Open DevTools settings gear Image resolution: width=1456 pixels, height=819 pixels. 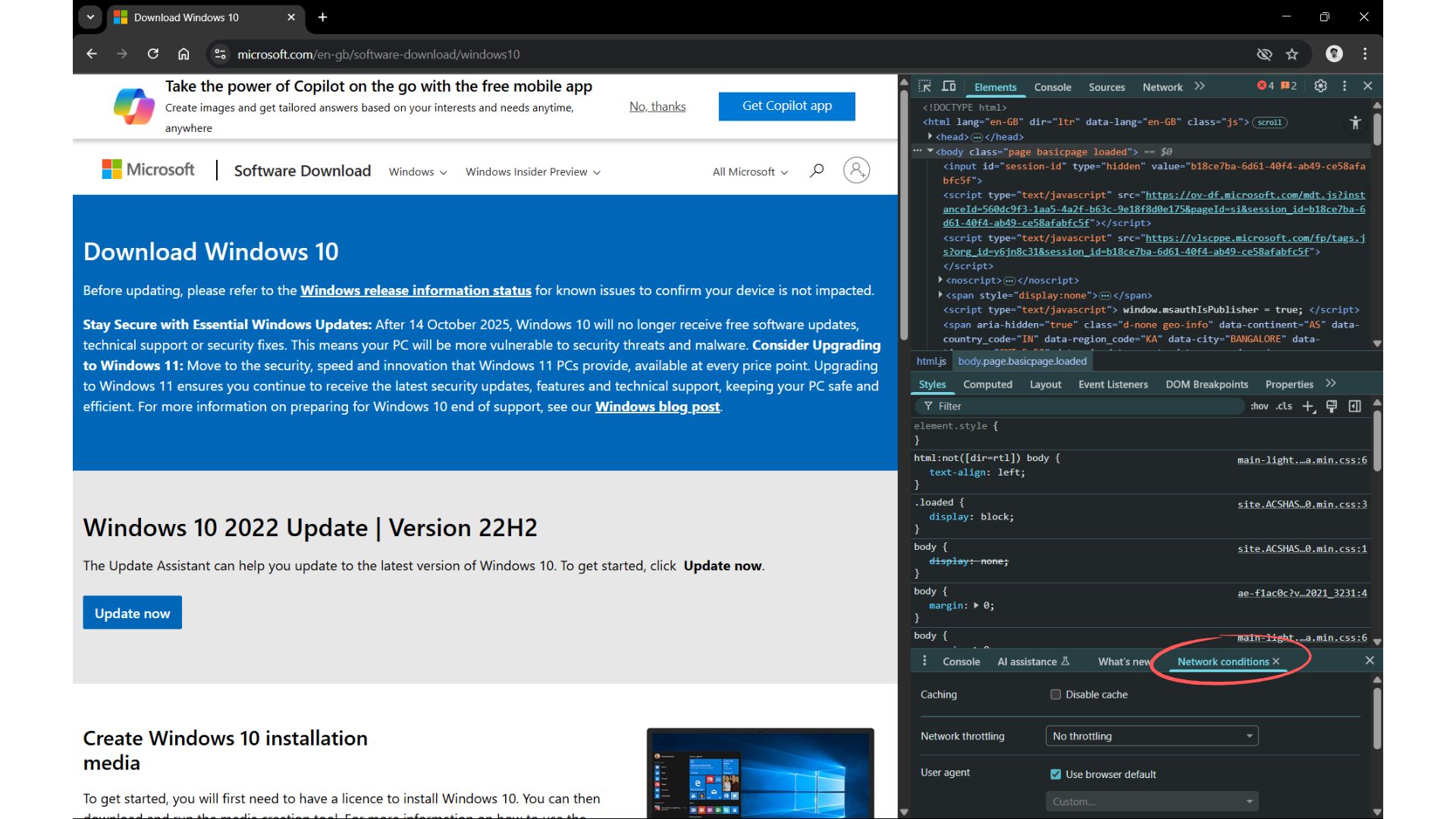1320,86
